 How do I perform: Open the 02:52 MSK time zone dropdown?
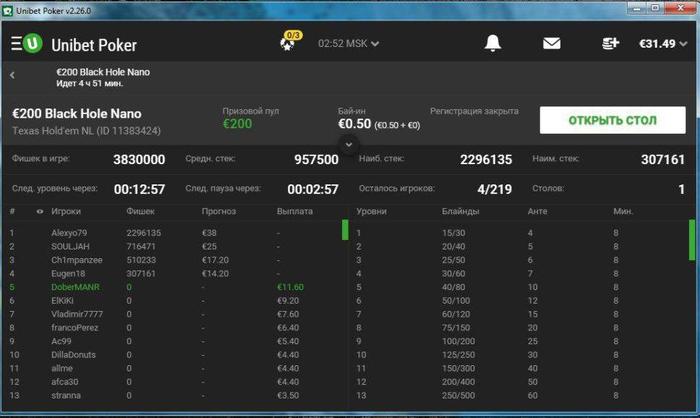[348, 44]
